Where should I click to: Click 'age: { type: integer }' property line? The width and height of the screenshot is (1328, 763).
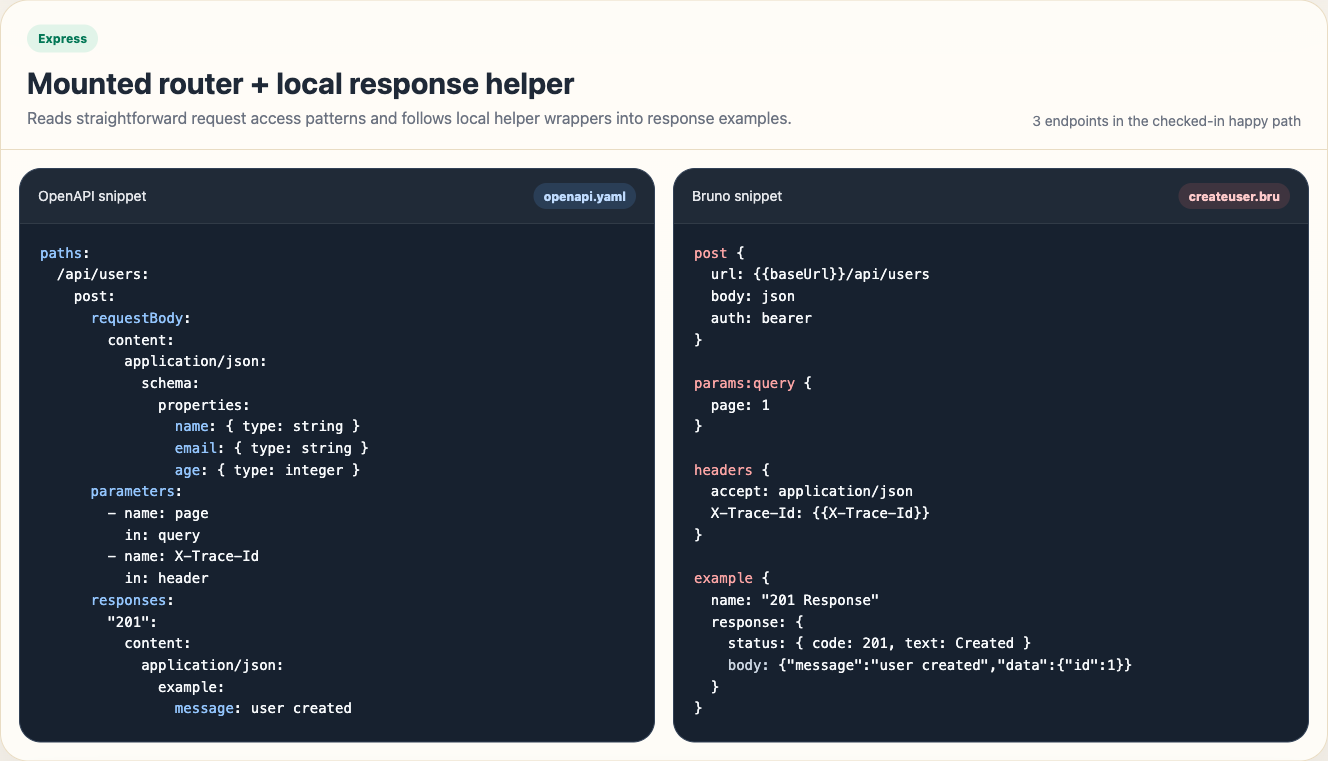coord(267,470)
